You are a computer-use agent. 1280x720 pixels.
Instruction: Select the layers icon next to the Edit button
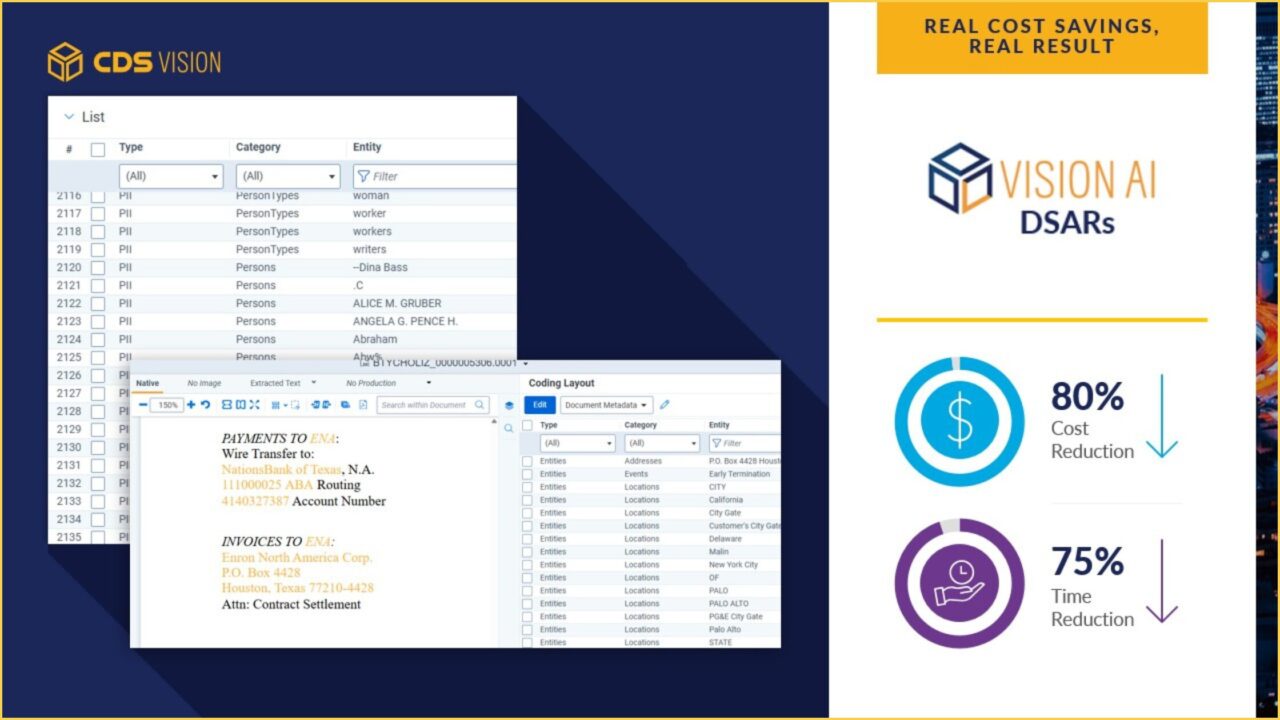(x=510, y=405)
